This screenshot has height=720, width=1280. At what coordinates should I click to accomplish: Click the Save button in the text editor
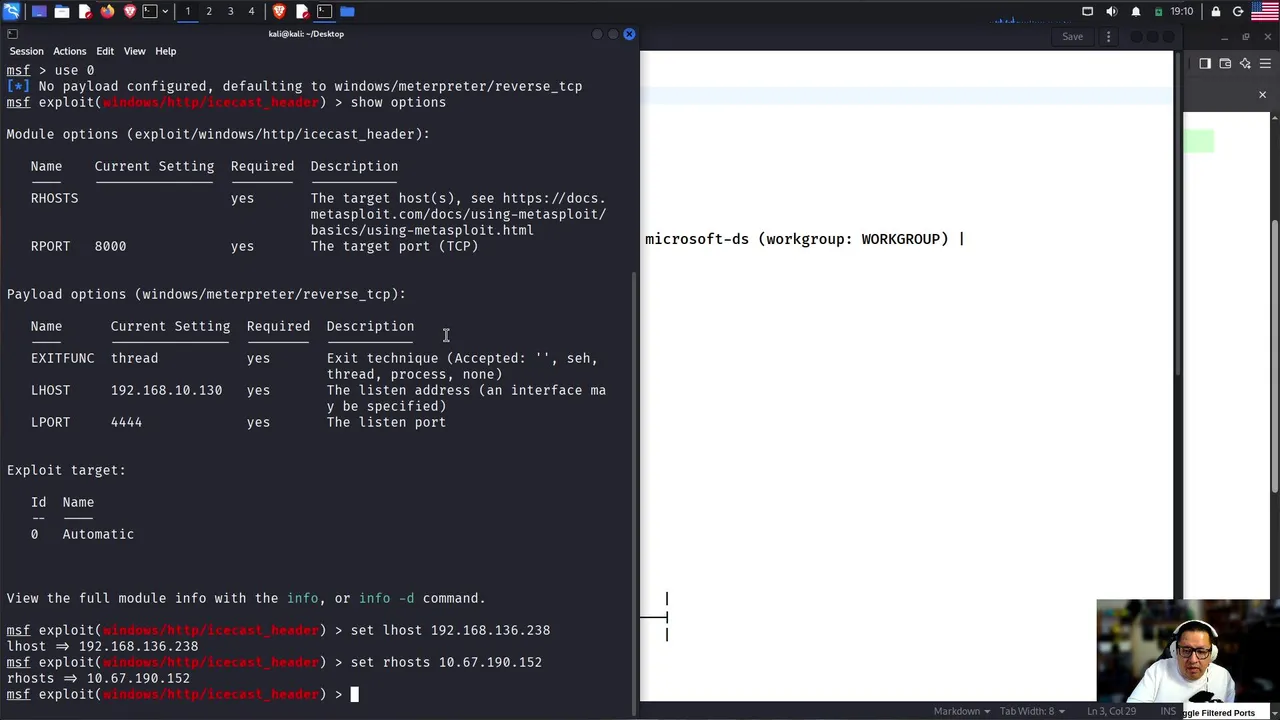[x=1072, y=37]
